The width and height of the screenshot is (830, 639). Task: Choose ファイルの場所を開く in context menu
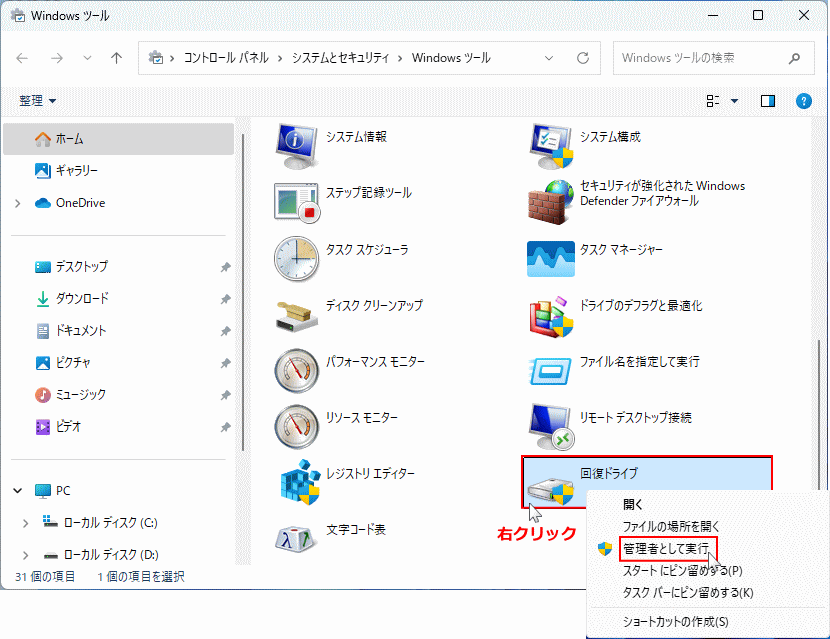pos(670,527)
